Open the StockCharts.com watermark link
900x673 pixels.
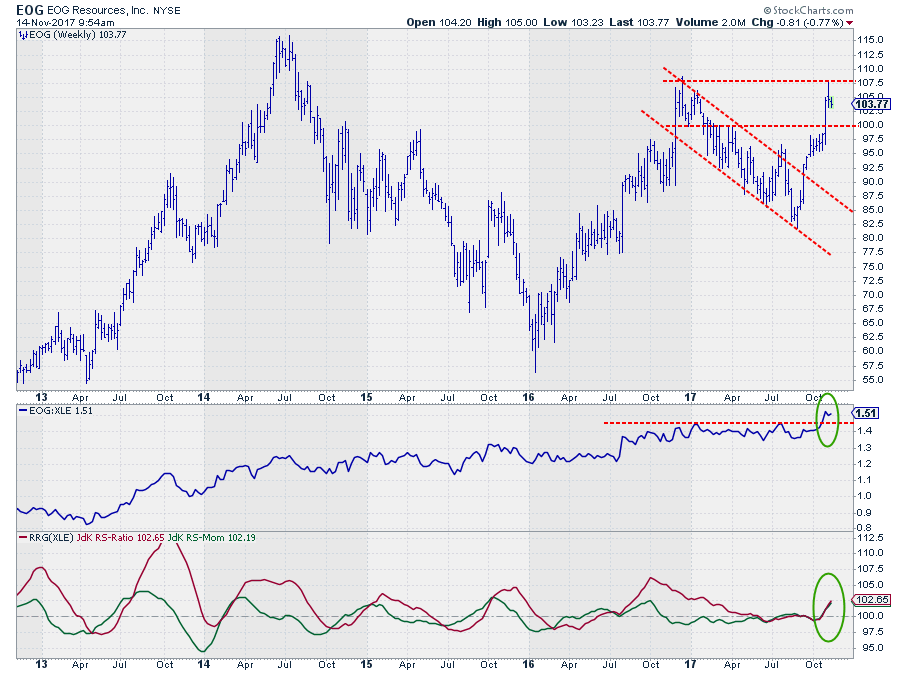(x=842, y=8)
